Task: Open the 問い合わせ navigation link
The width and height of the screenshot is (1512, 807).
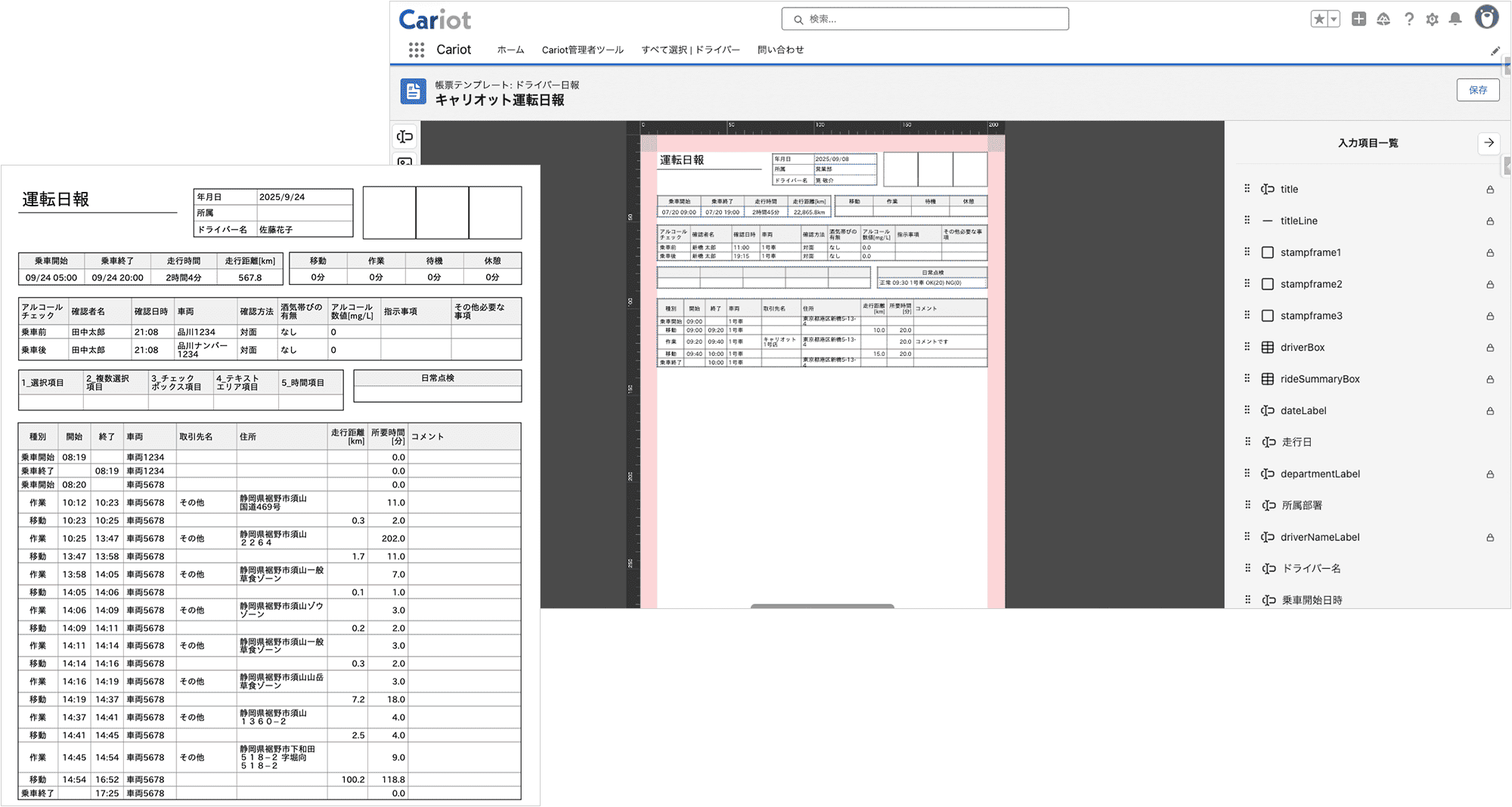Action: pyautogui.click(x=780, y=50)
